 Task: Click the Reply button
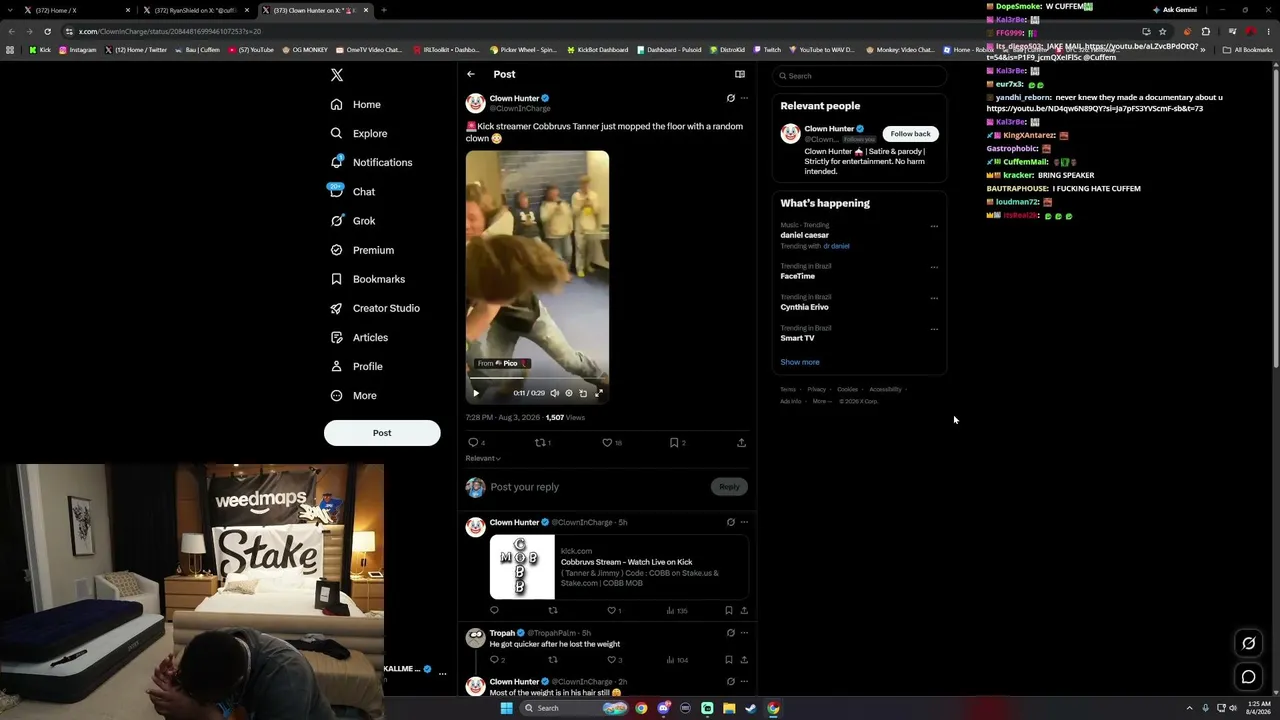(729, 487)
